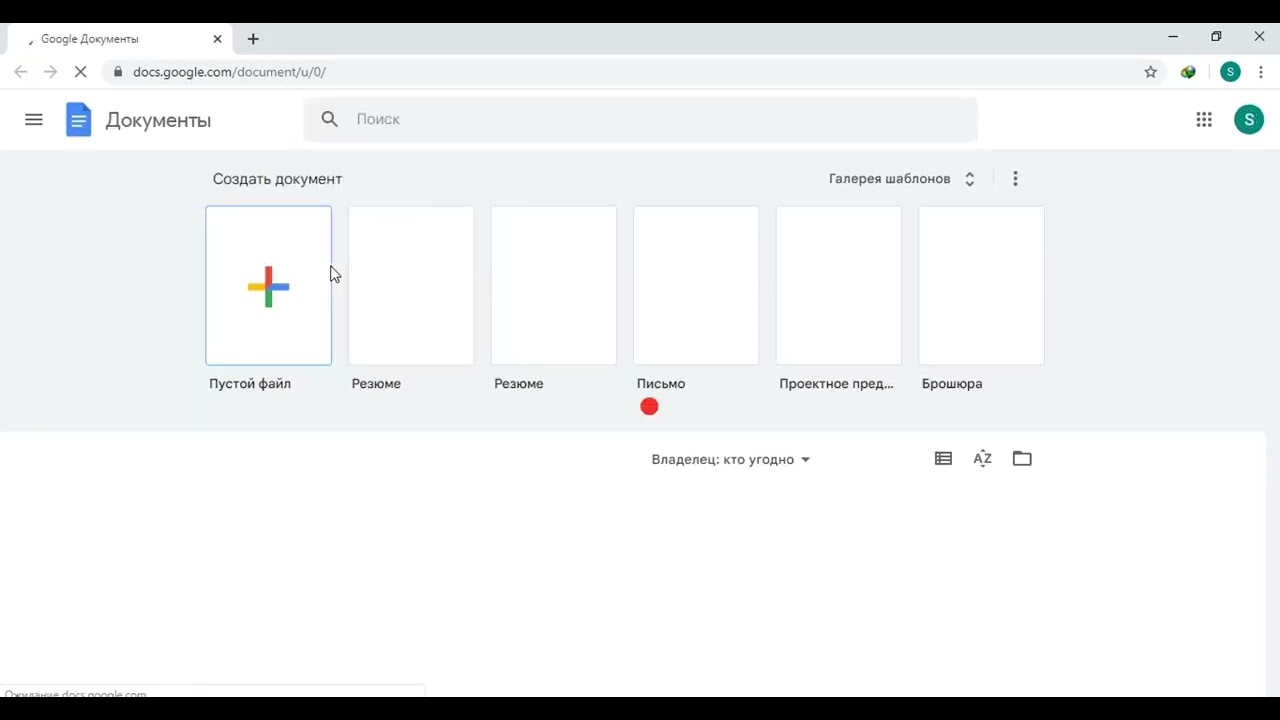Screen dimensions: 1280x720
Task: Open the Письмо template thumbnail
Action: [696, 286]
